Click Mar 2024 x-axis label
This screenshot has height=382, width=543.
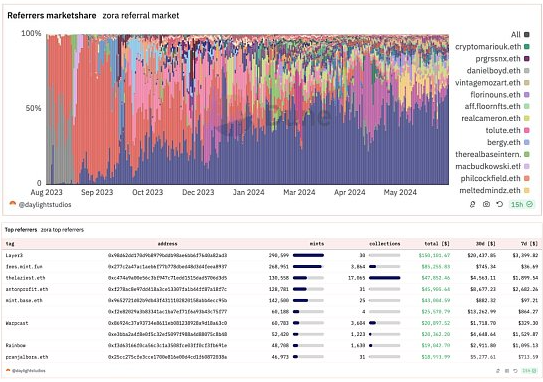(x=299, y=192)
